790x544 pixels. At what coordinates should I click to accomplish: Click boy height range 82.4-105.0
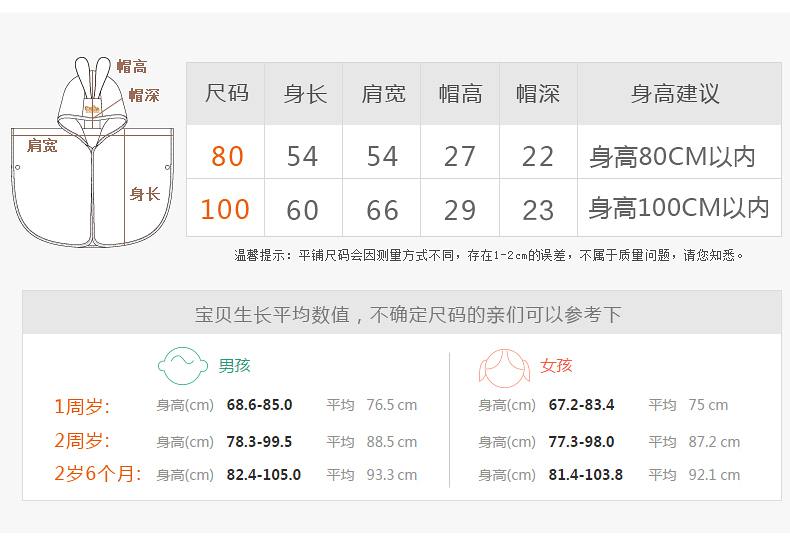[264, 474]
